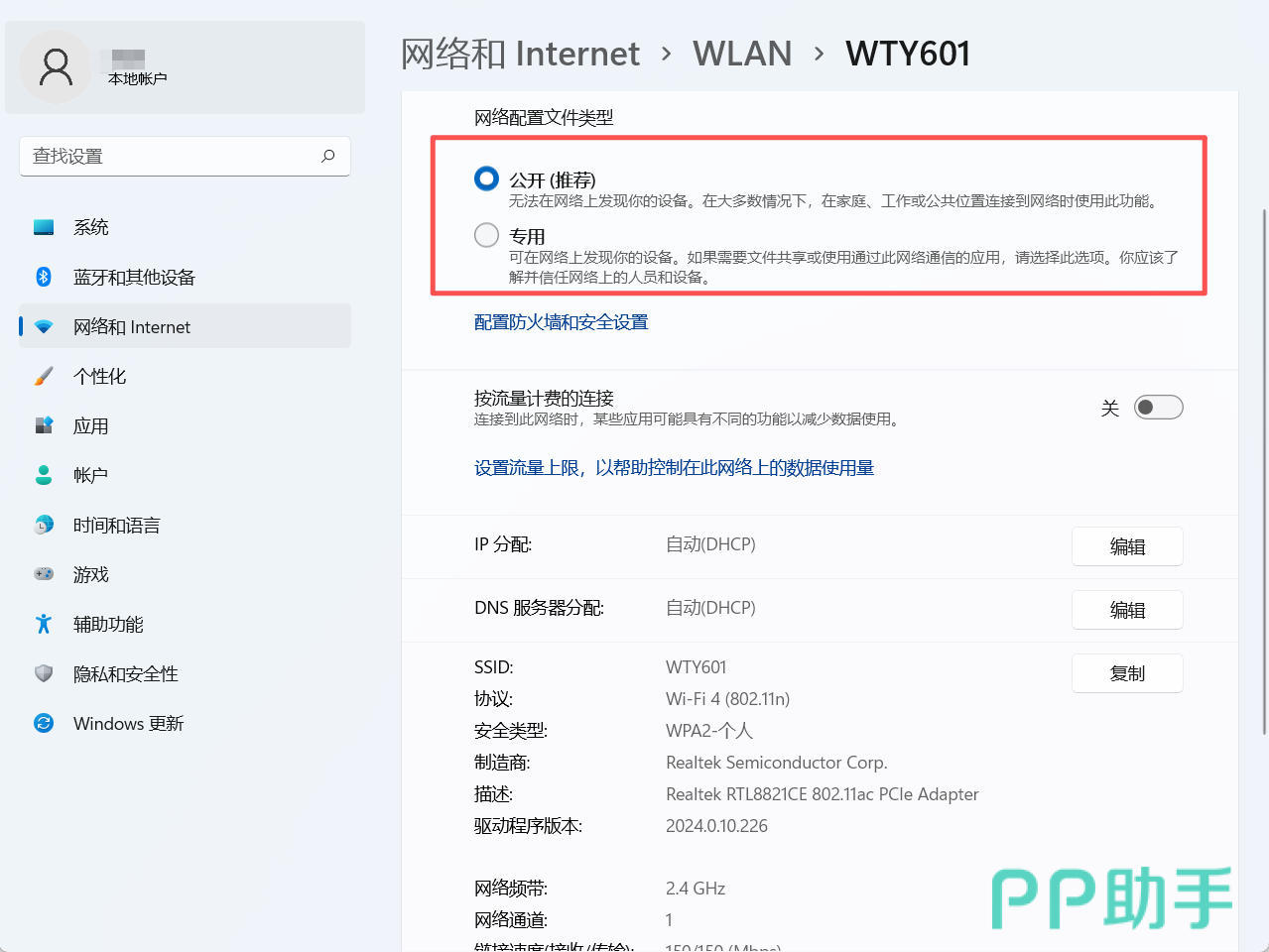Viewport: 1269px width, 952px height.
Task: Open the Apps icon in sidebar
Action: click(44, 425)
